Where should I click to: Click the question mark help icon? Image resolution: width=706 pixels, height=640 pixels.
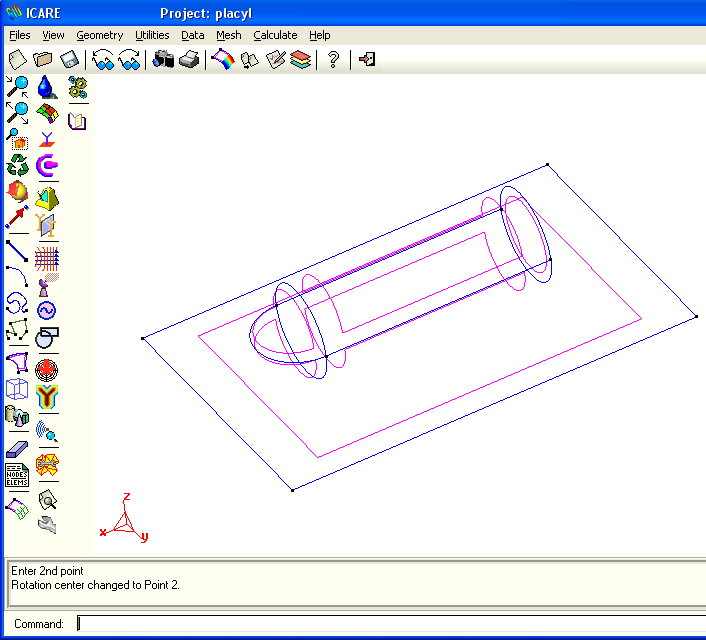click(x=333, y=59)
